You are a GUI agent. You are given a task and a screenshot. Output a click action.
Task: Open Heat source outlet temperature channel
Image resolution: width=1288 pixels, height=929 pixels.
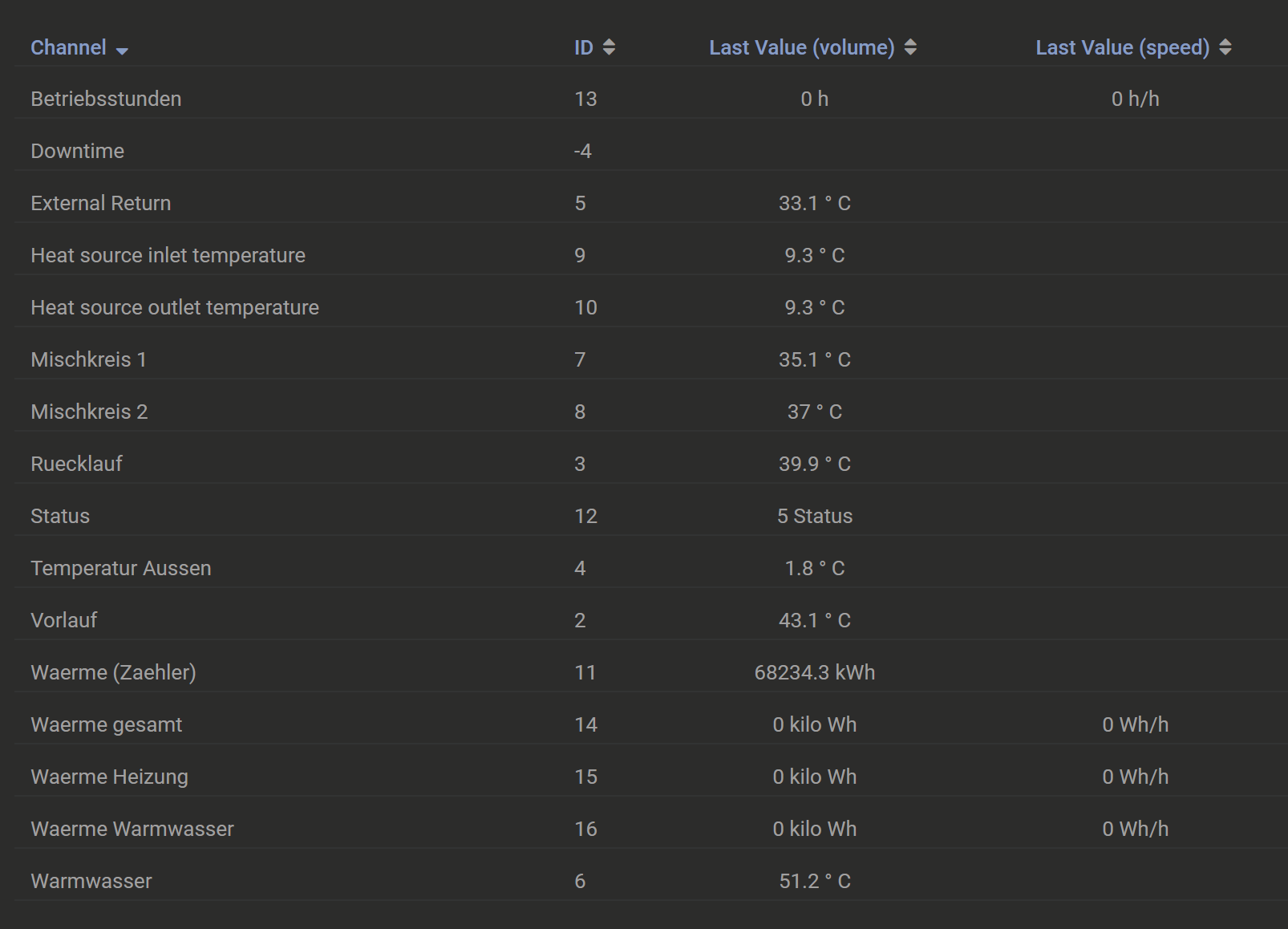click(x=174, y=307)
